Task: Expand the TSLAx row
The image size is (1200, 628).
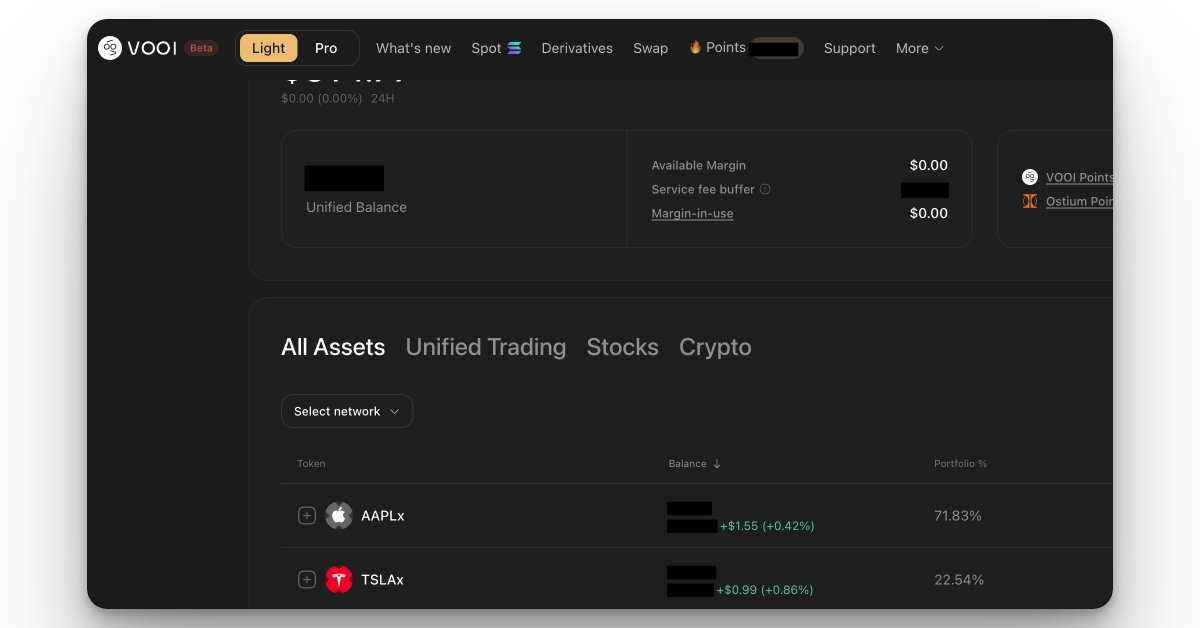Action: pyautogui.click(x=307, y=580)
